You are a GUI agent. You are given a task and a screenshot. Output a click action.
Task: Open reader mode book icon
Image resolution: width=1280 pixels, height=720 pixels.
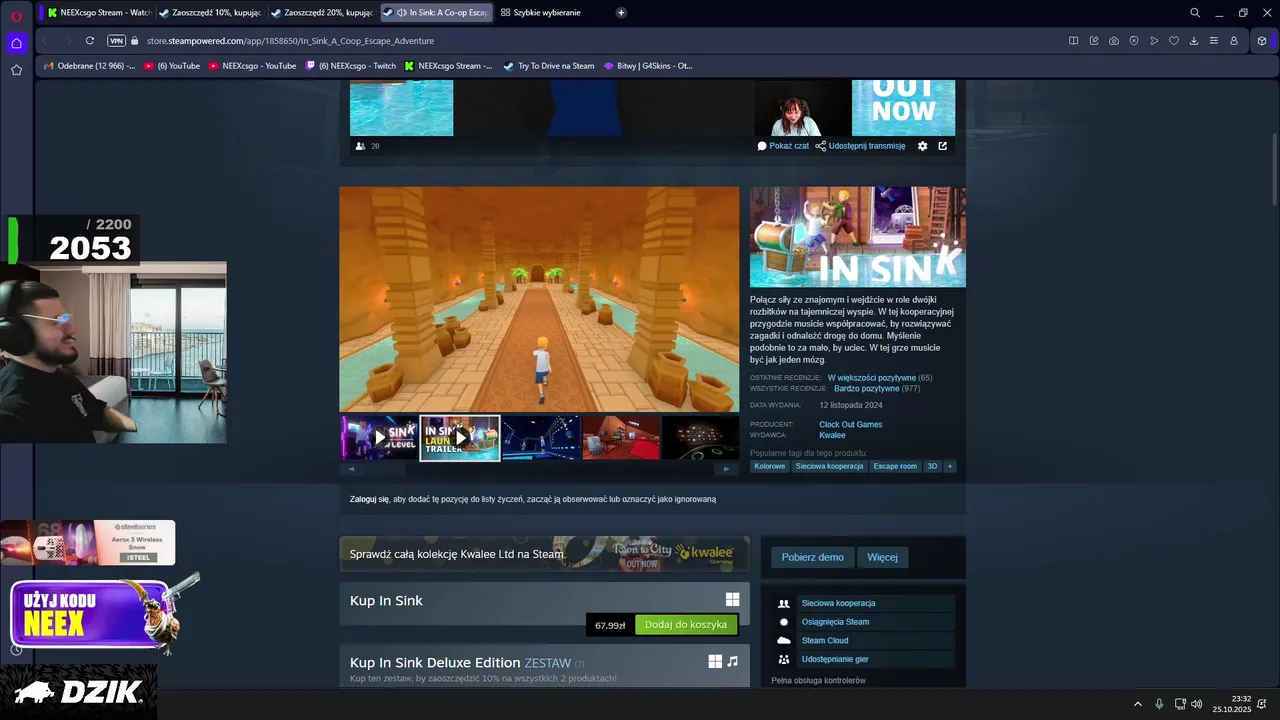(x=1073, y=41)
